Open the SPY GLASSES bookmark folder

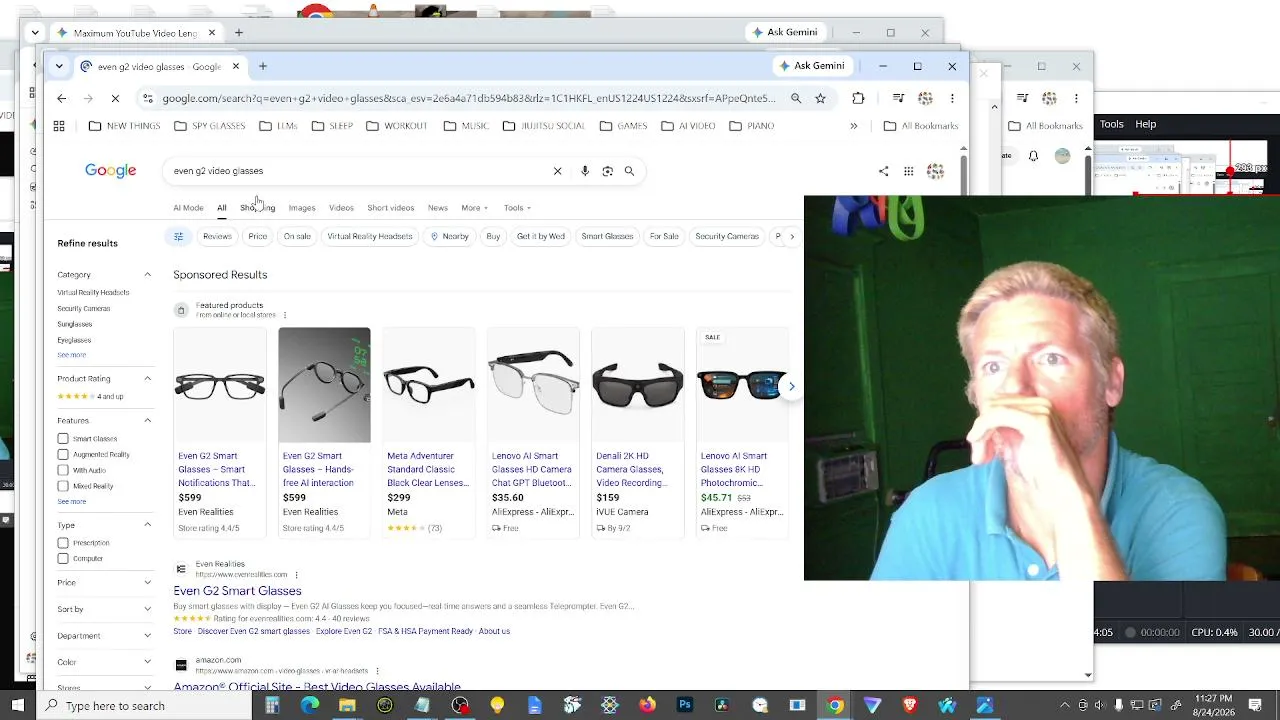point(210,126)
